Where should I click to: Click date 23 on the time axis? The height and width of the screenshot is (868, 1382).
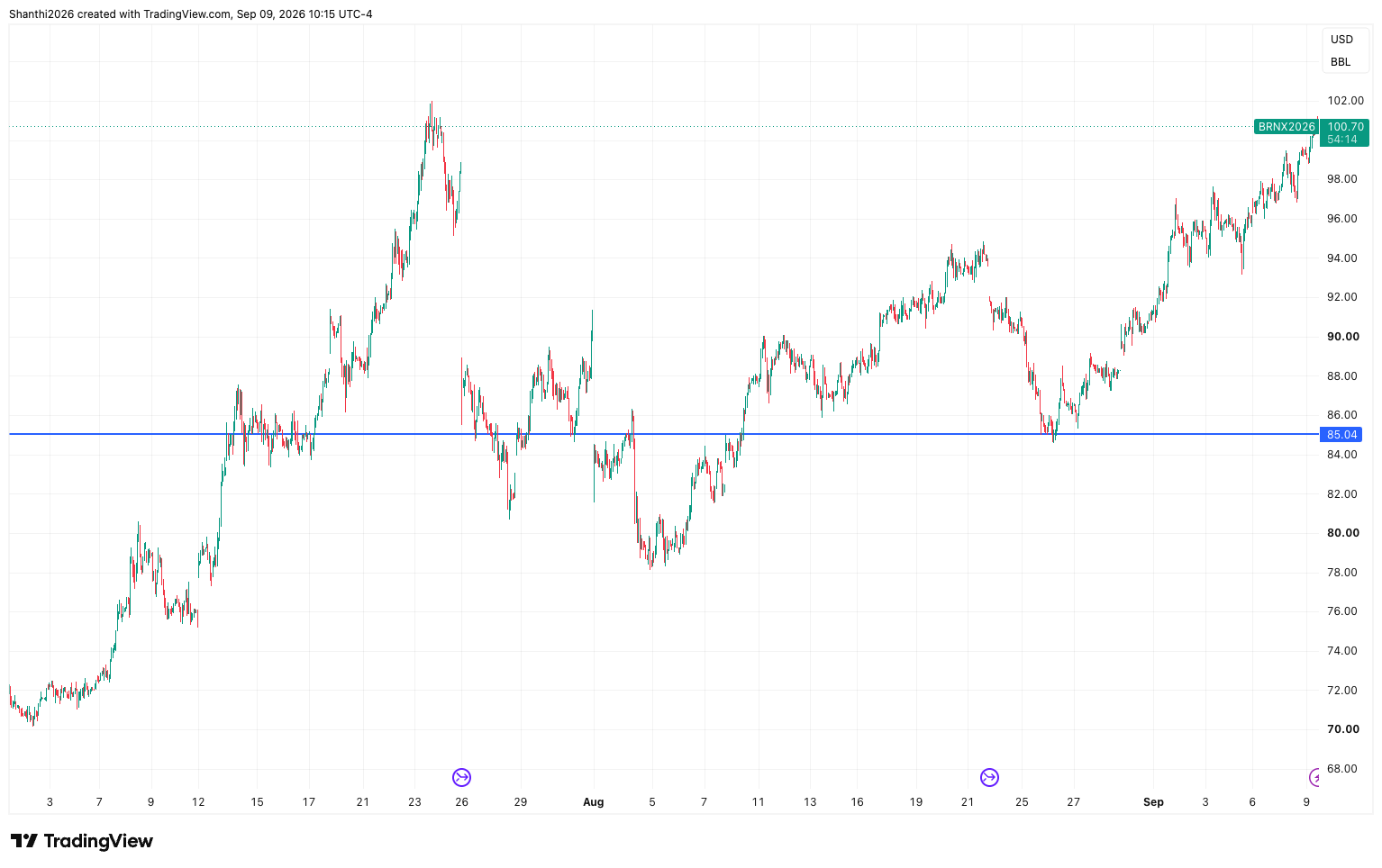pyautogui.click(x=414, y=802)
